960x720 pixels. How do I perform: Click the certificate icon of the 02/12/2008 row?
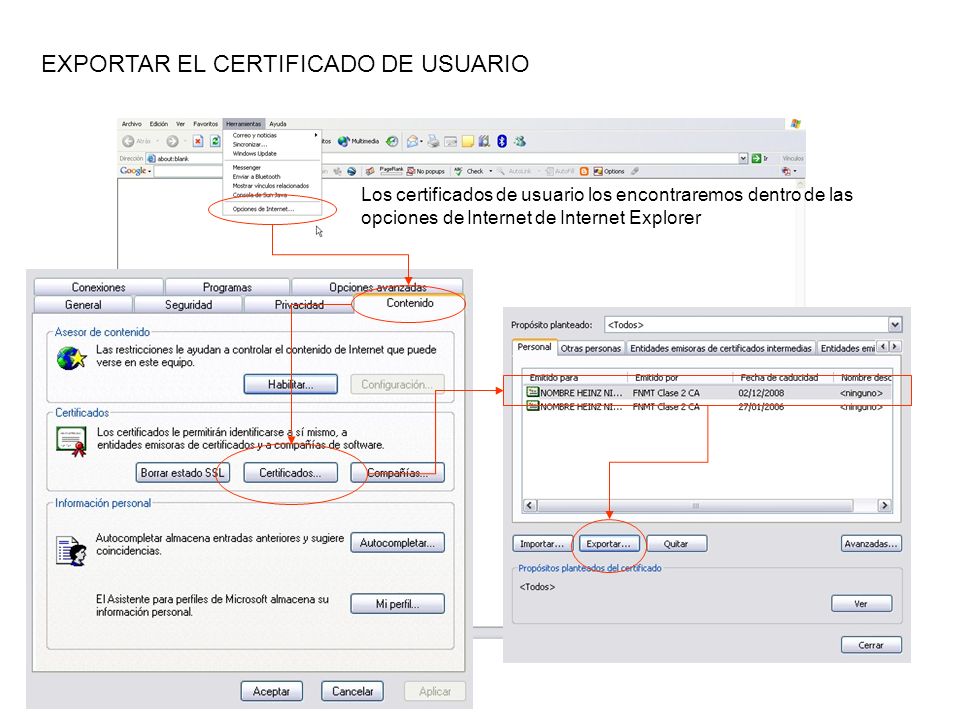point(533,392)
